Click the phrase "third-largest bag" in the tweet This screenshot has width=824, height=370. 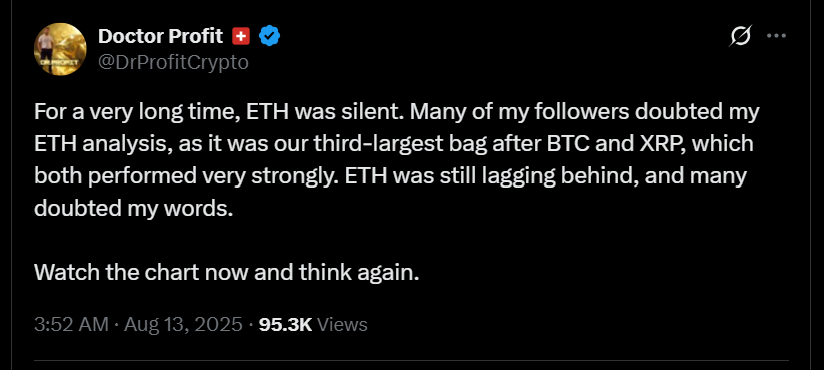pyautogui.click(x=389, y=144)
